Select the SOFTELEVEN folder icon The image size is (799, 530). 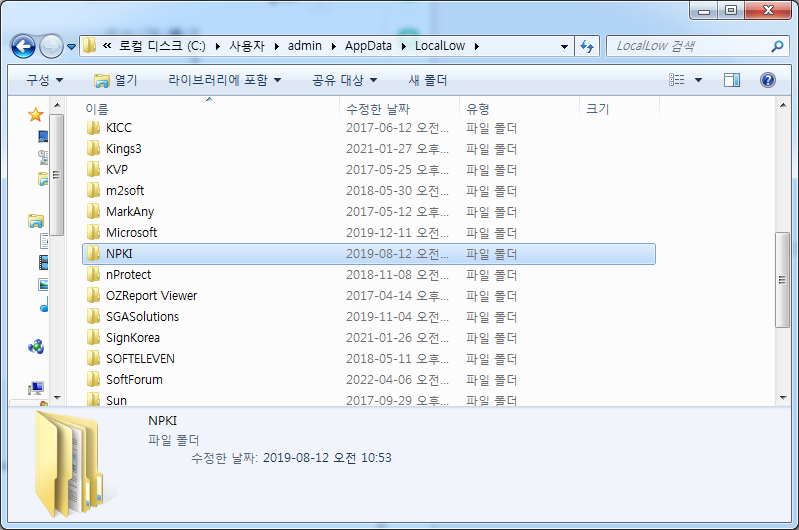[x=93, y=358]
